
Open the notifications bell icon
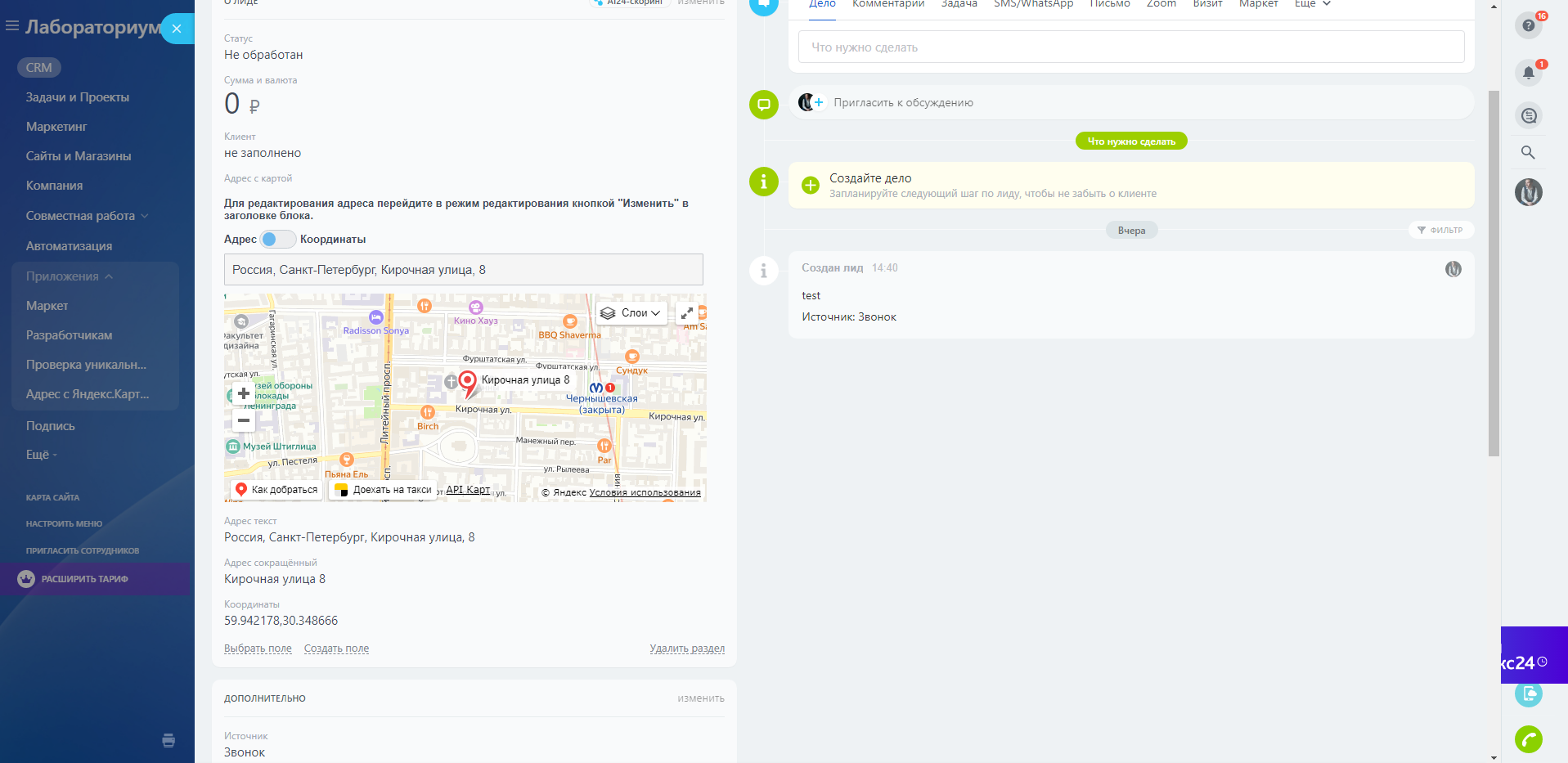(x=1528, y=73)
